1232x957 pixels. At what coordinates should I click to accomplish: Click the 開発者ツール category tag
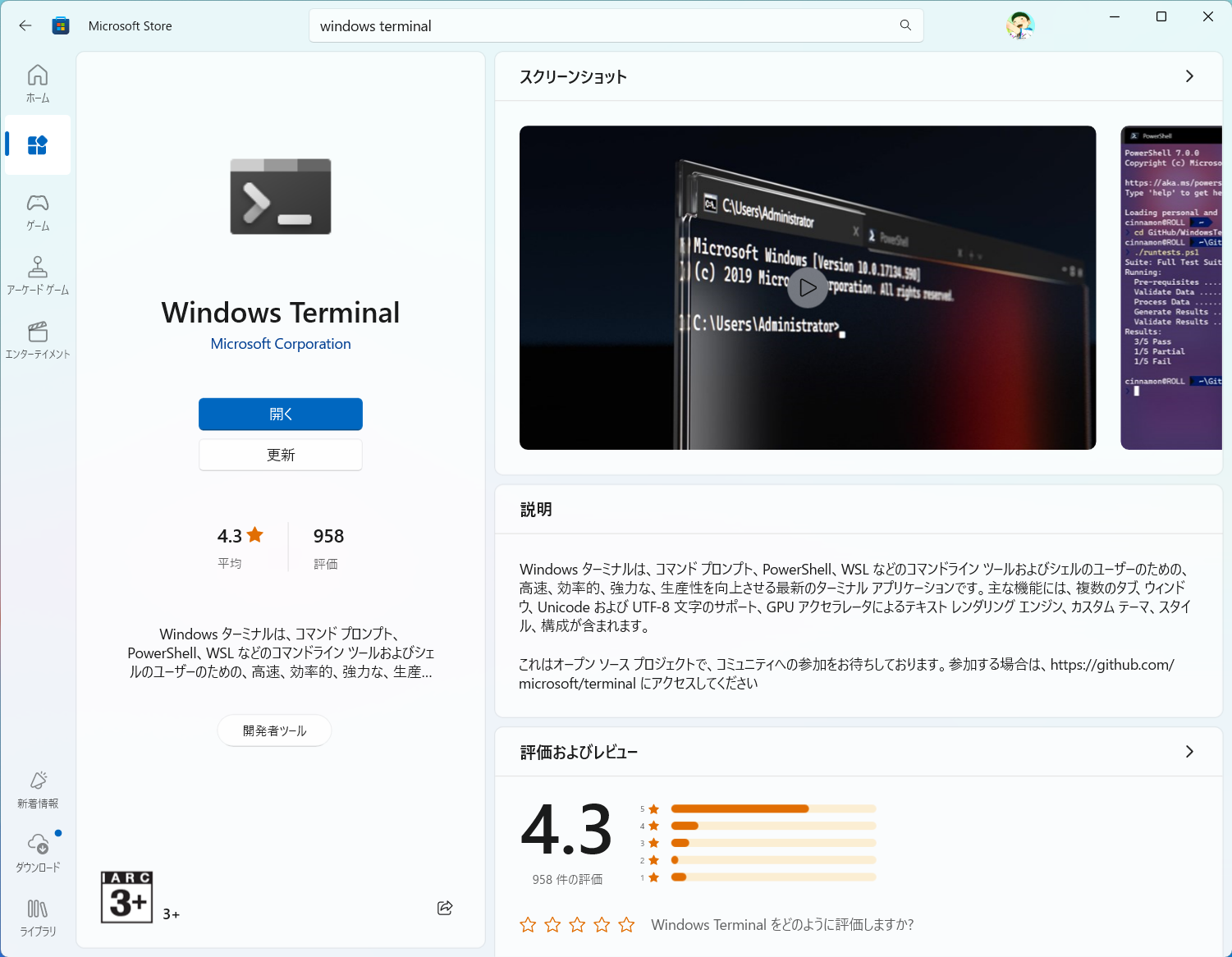click(274, 730)
